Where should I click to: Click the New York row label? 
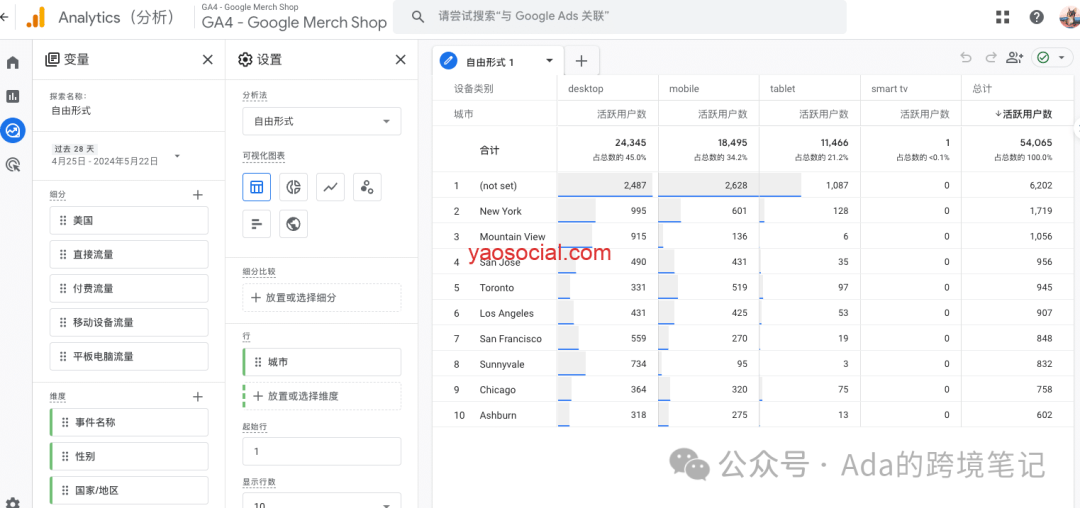tap(501, 211)
